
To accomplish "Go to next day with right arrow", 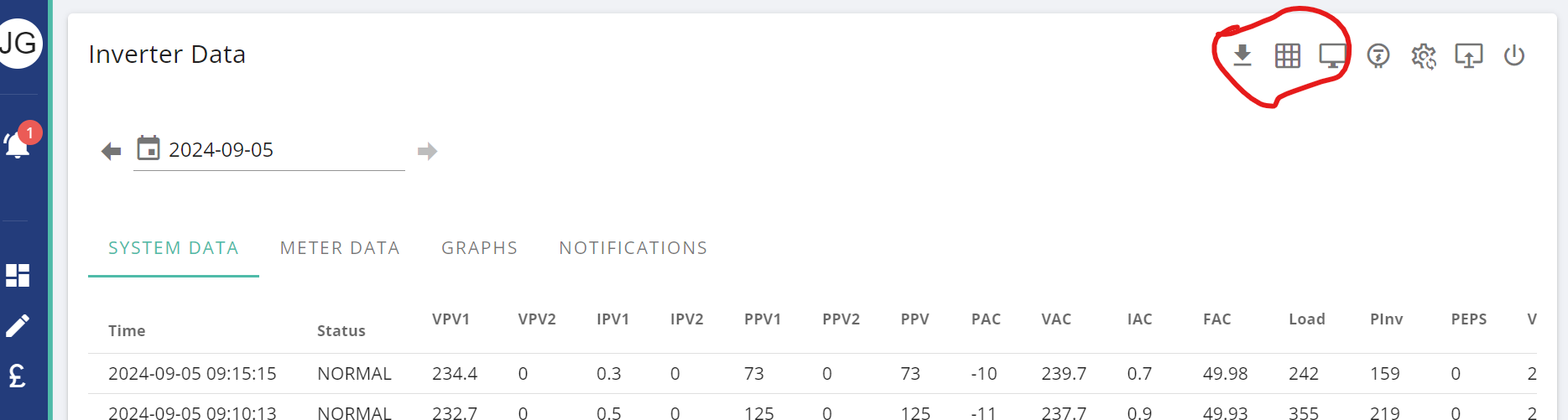I will pyautogui.click(x=427, y=151).
